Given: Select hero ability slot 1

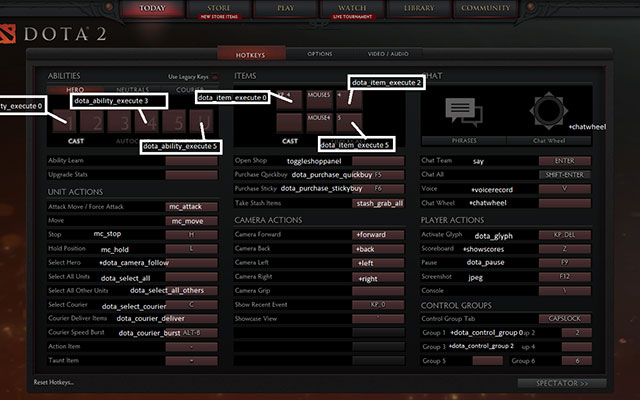Looking at the screenshot, I should (x=64, y=122).
